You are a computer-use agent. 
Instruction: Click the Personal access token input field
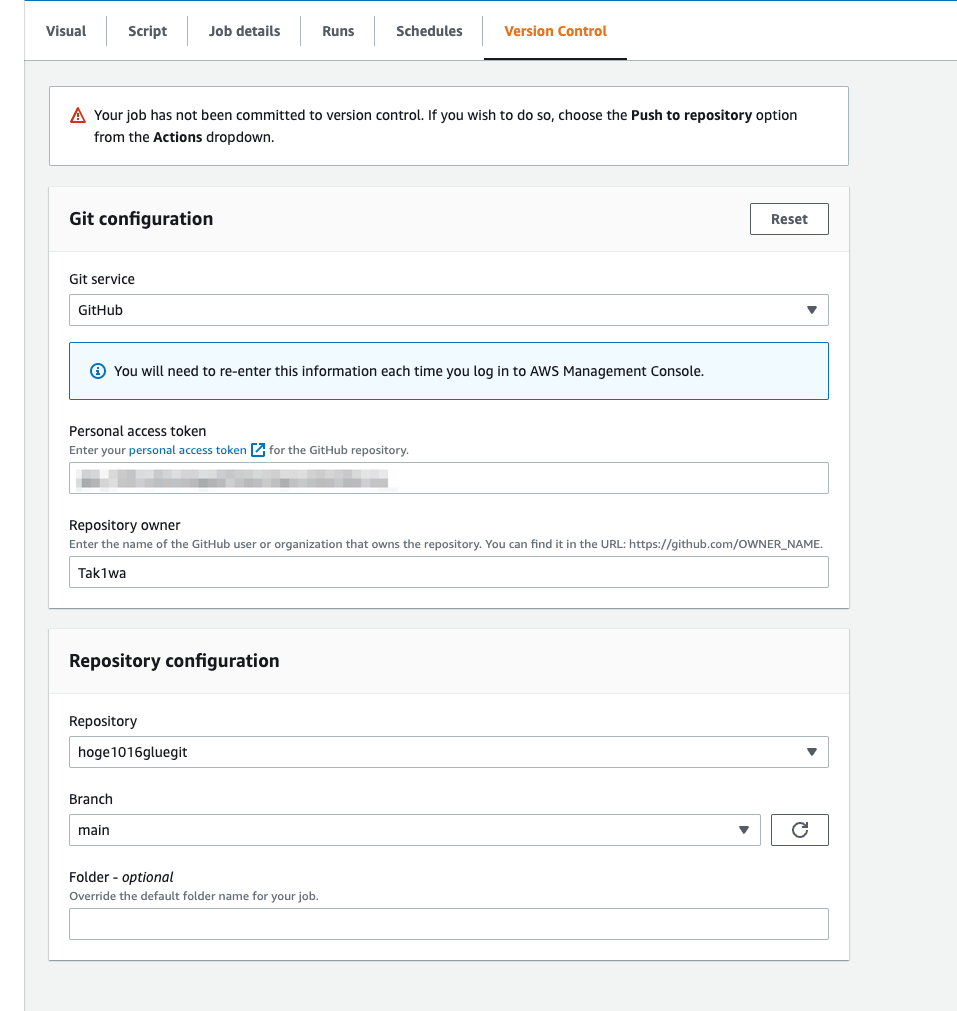click(x=448, y=478)
